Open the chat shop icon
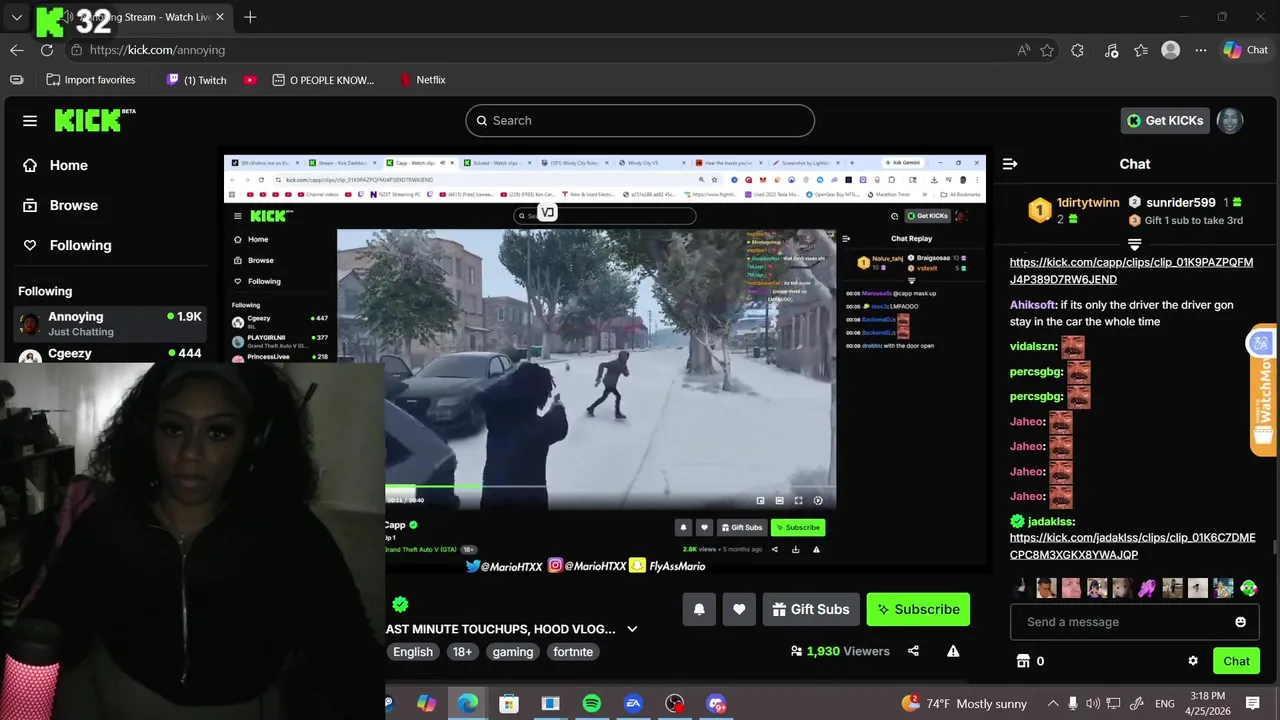 pos(1023,661)
